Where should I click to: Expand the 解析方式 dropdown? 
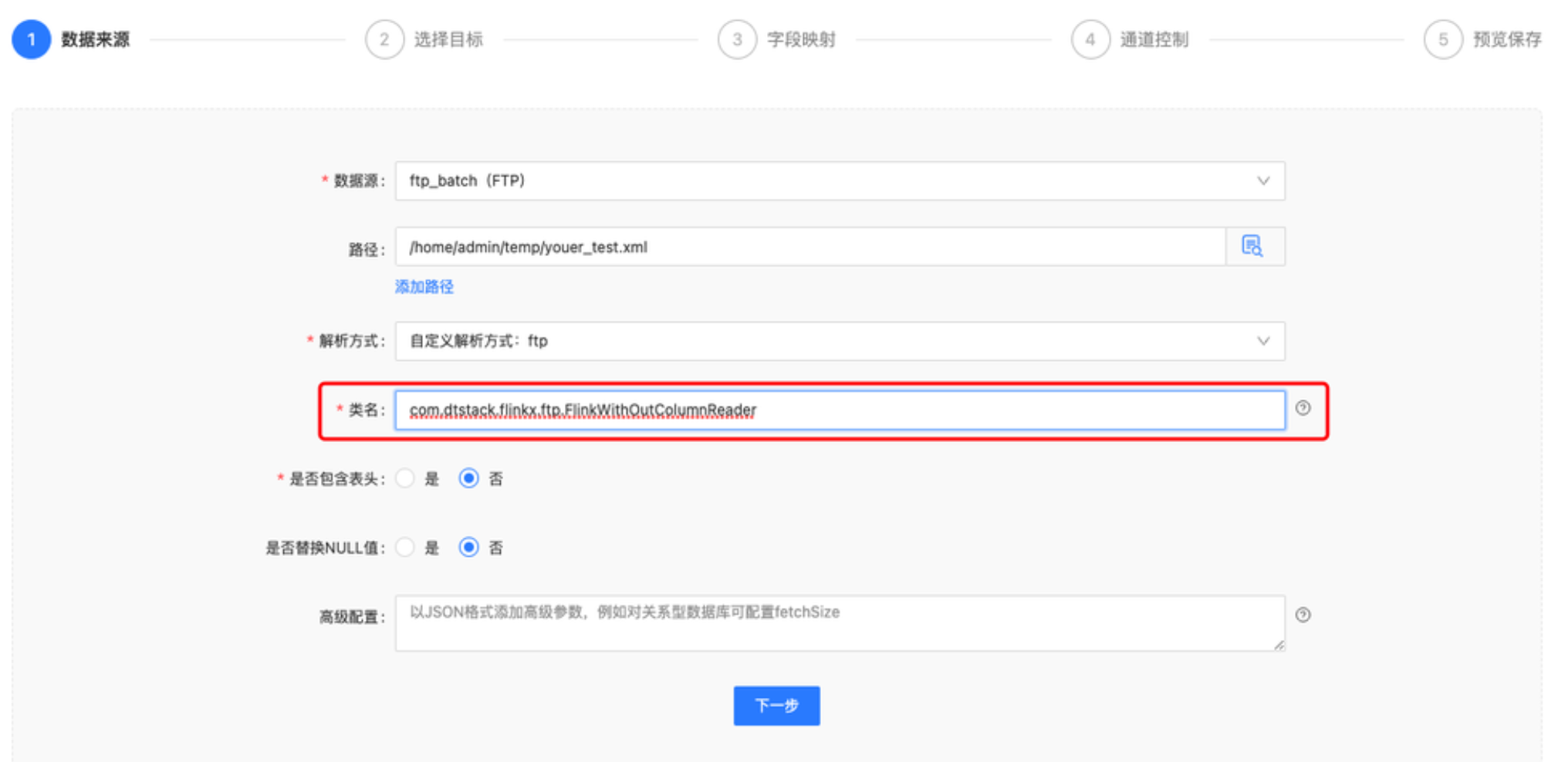840,341
